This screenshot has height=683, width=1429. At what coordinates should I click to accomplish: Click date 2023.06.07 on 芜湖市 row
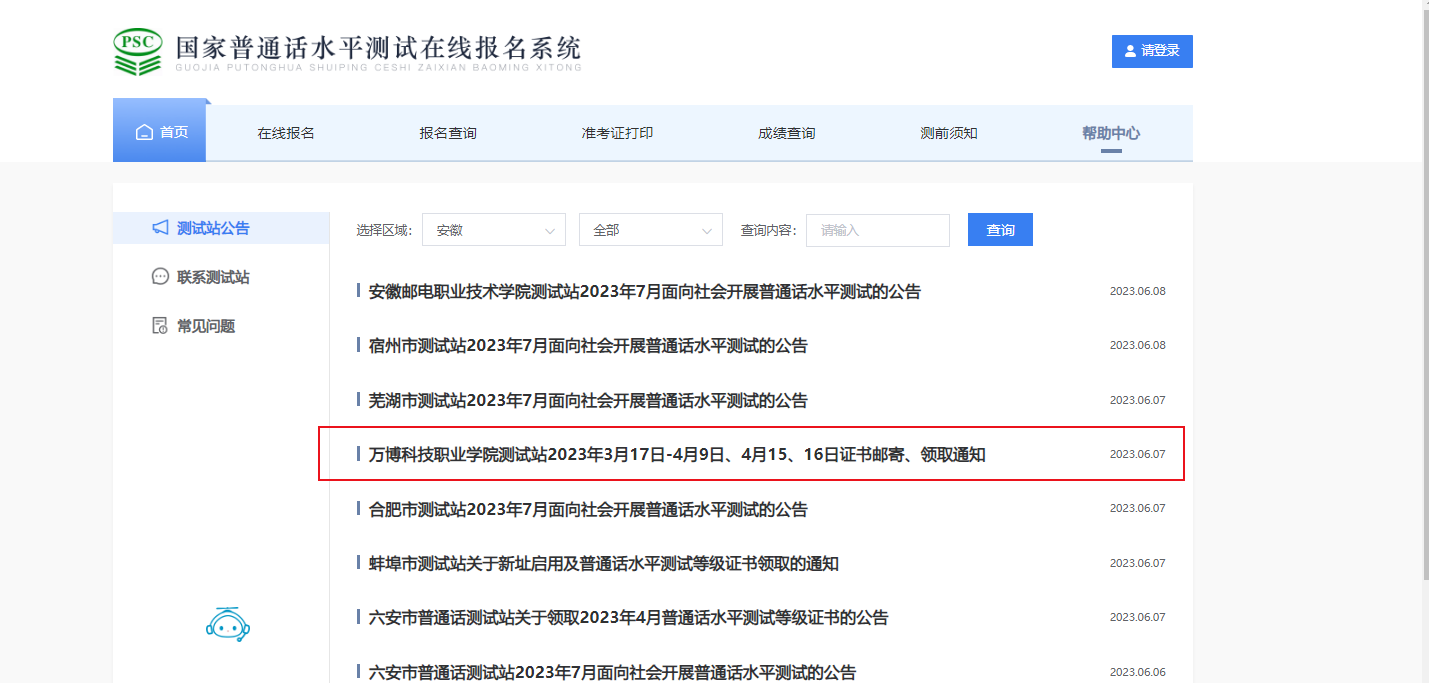[1138, 401]
